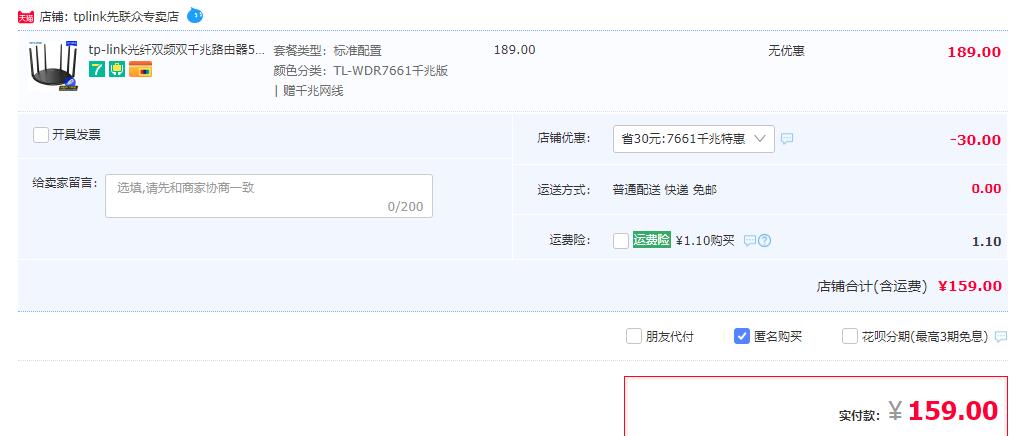Check the 朋友代付 option
Viewport: 1023px width, 436px height.
point(634,336)
